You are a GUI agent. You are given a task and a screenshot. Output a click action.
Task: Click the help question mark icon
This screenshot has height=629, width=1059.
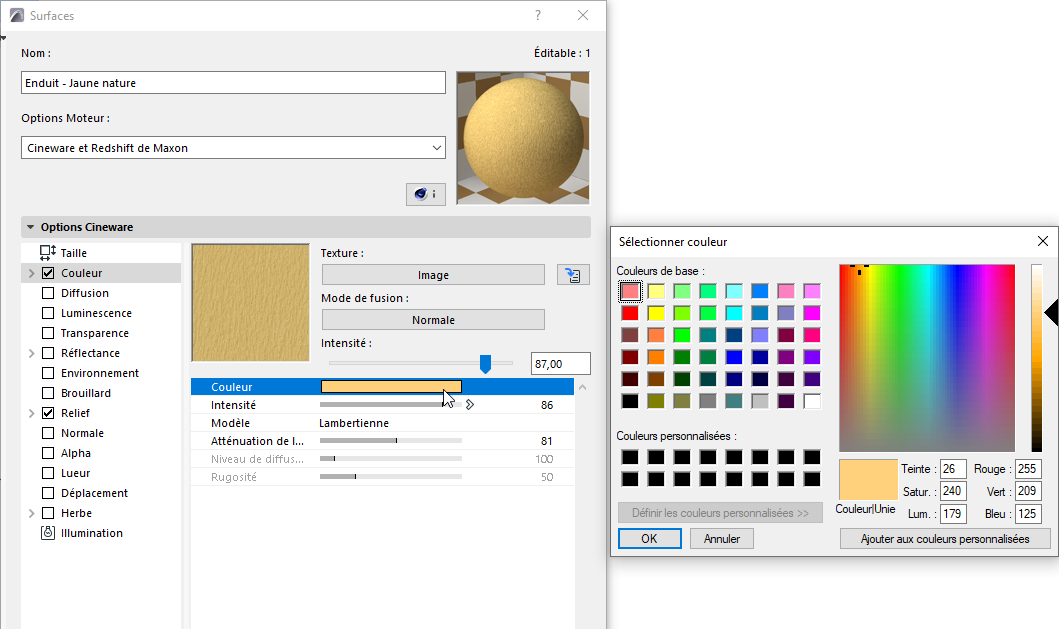point(537,15)
